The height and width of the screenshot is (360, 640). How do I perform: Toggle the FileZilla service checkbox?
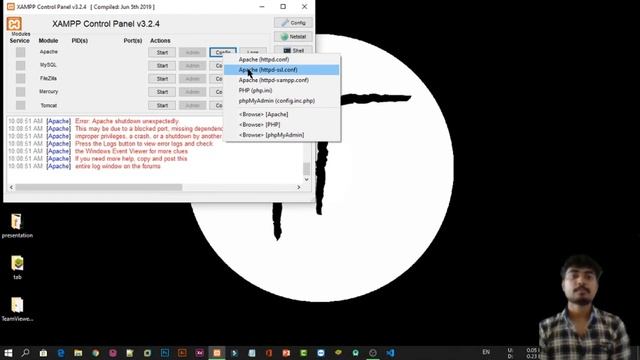(x=20, y=78)
